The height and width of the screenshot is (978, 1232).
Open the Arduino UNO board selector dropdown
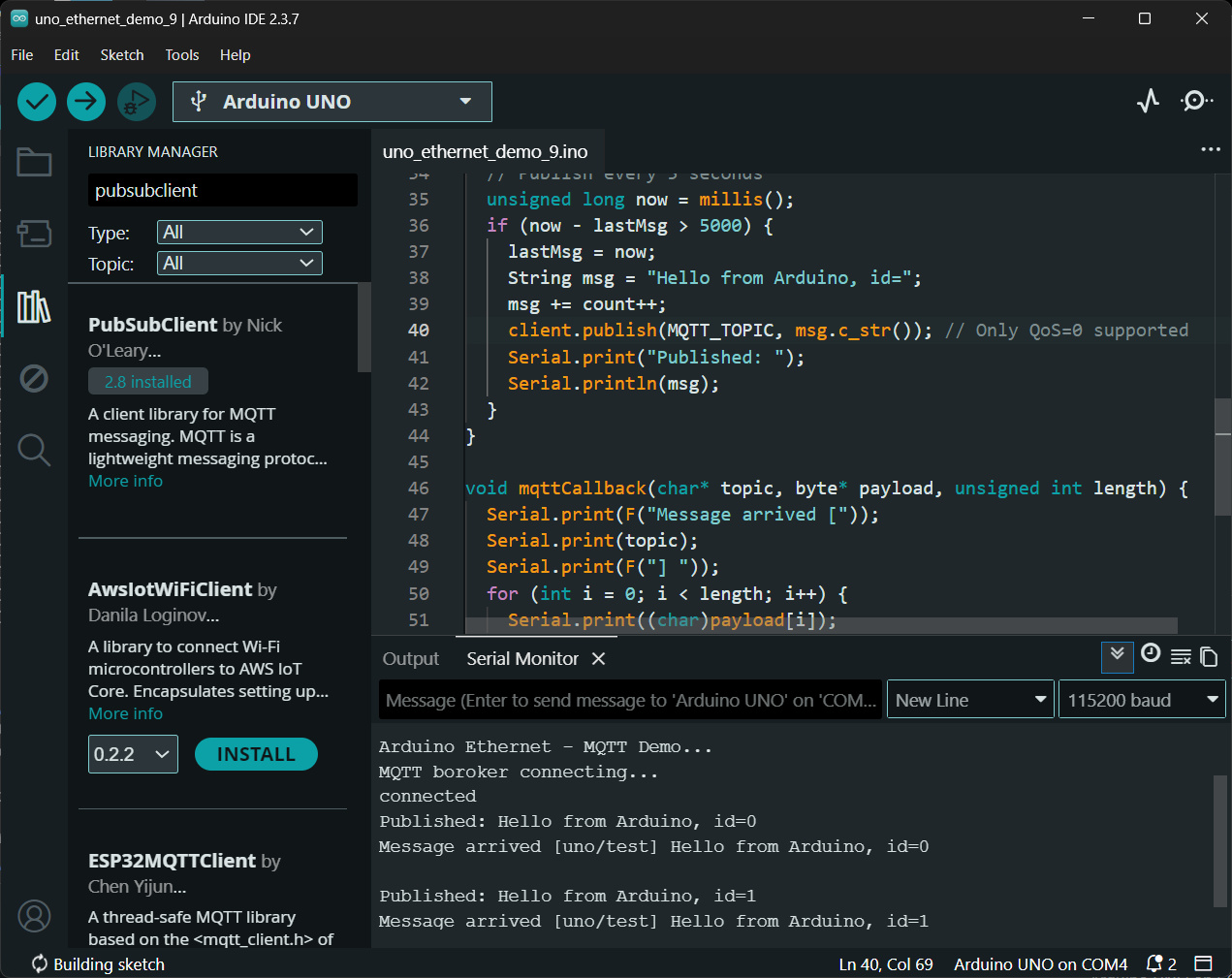pyautogui.click(x=332, y=102)
